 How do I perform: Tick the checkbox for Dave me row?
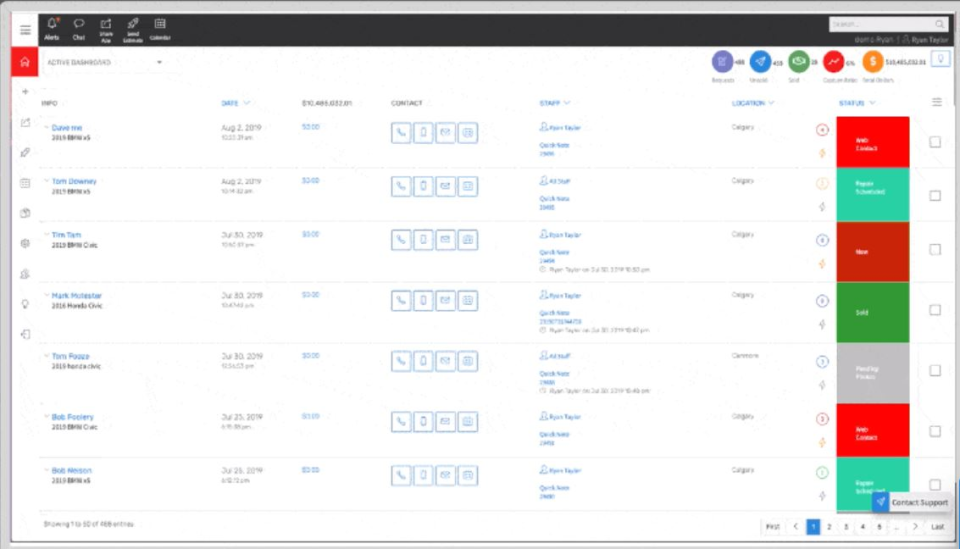pyautogui.click(x=935, y=142)
